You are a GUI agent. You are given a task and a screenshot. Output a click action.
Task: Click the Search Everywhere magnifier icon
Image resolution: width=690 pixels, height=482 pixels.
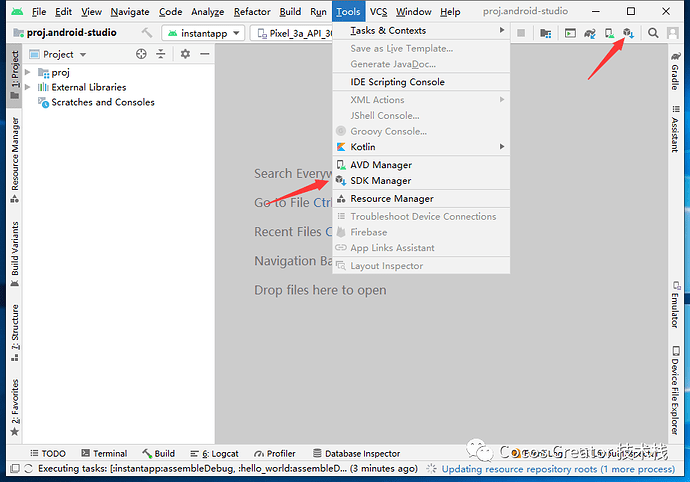click(x=653, y=33)
